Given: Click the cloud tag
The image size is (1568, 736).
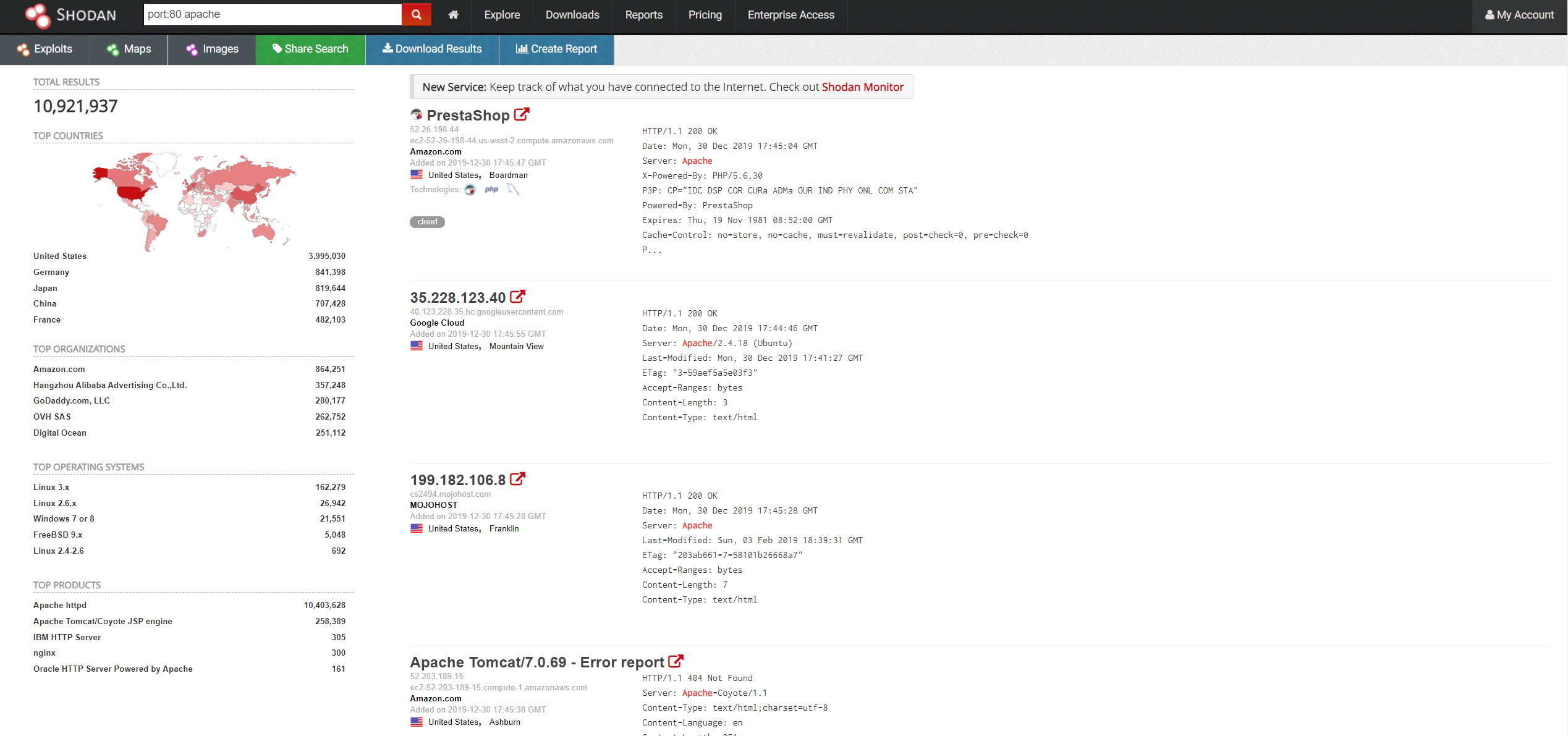Looking at the screenshot, I should click(427, 222).
